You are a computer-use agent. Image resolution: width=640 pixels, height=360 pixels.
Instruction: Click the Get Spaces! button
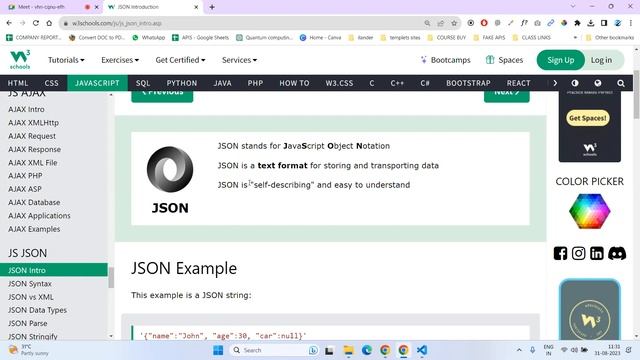588,118
